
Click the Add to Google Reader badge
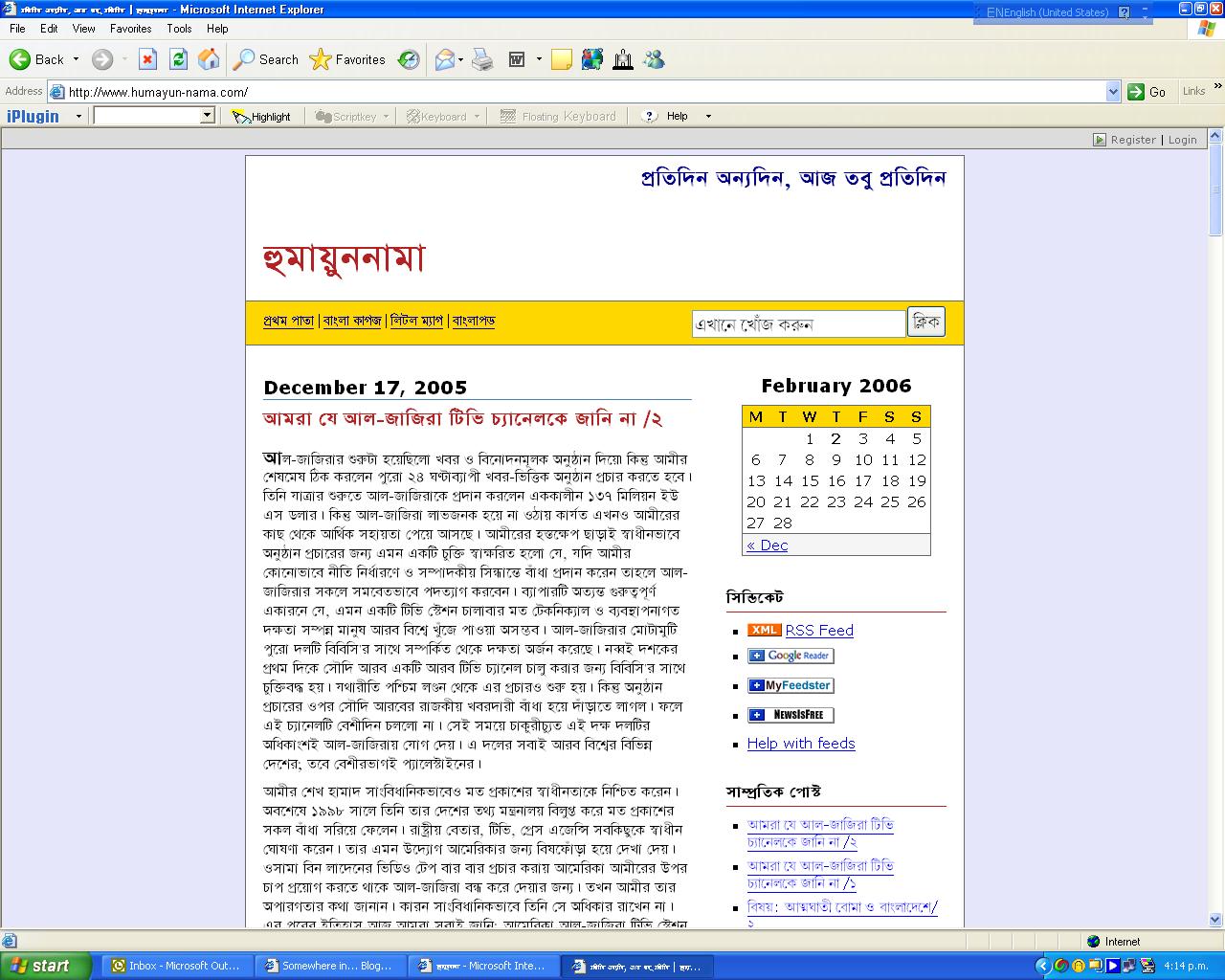coord(791,656)
